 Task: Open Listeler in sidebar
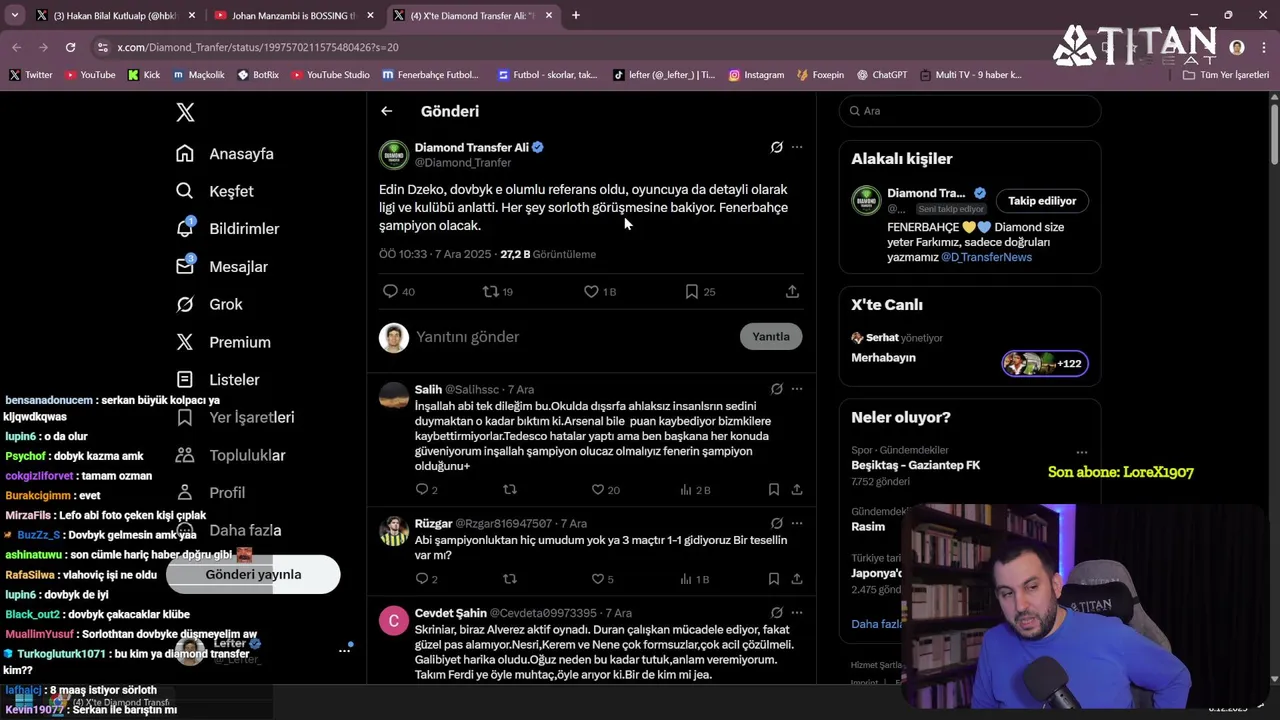coord(218,380)
